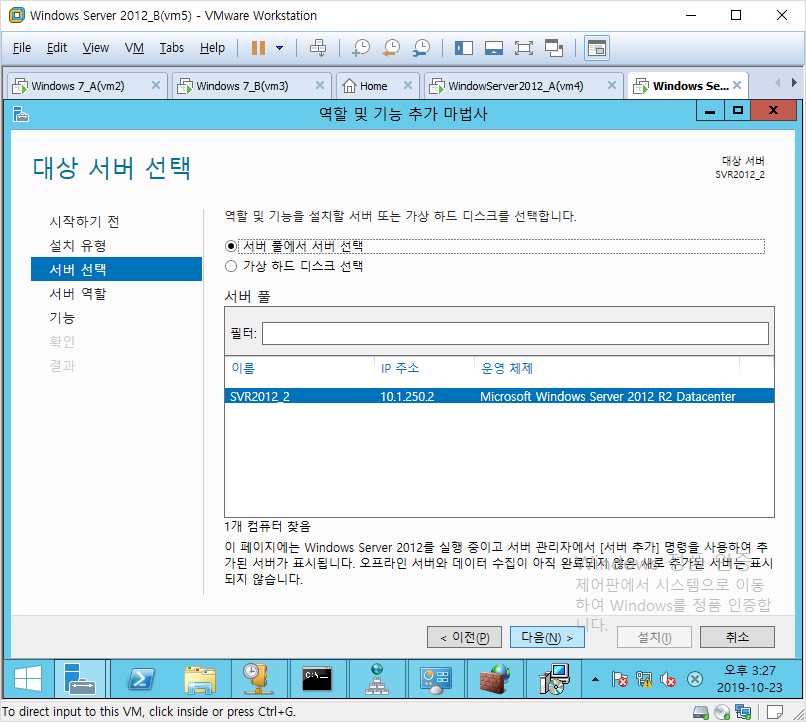Click the 필터 input field
The width and height of the screenshot is (806, 722).
515,334
